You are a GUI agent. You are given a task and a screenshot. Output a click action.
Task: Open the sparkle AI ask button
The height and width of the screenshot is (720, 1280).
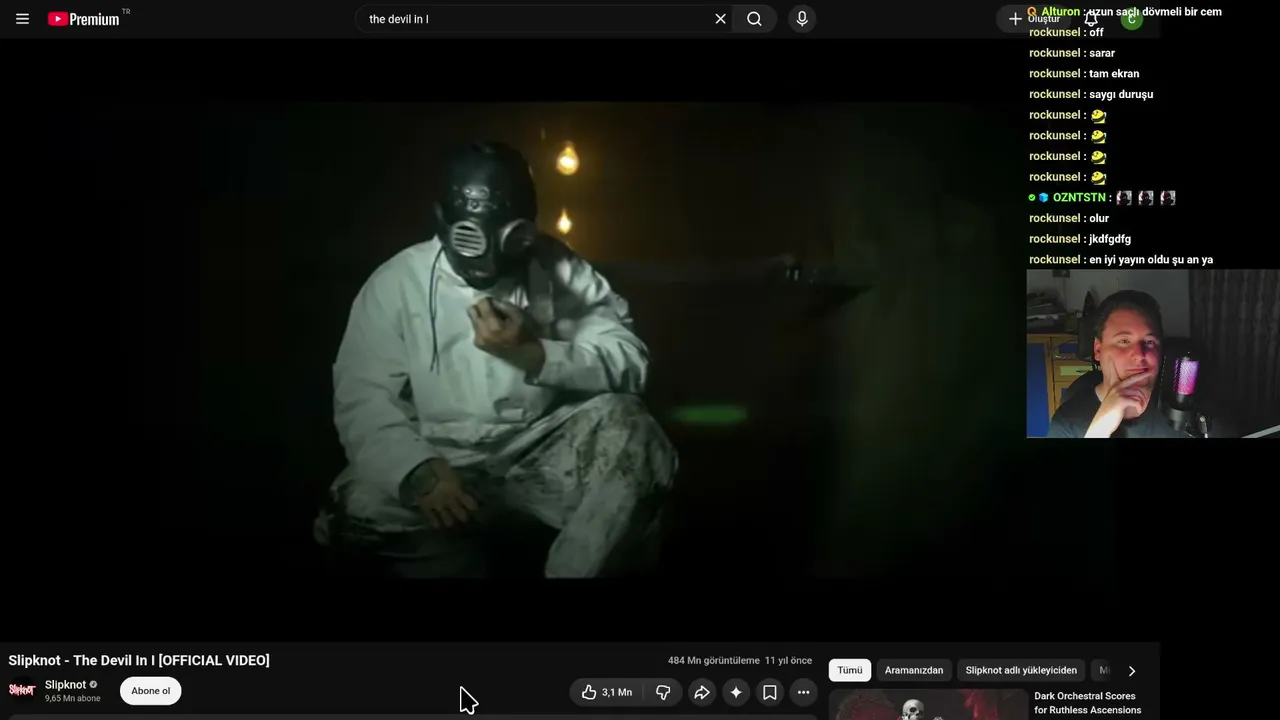(736, 692)
